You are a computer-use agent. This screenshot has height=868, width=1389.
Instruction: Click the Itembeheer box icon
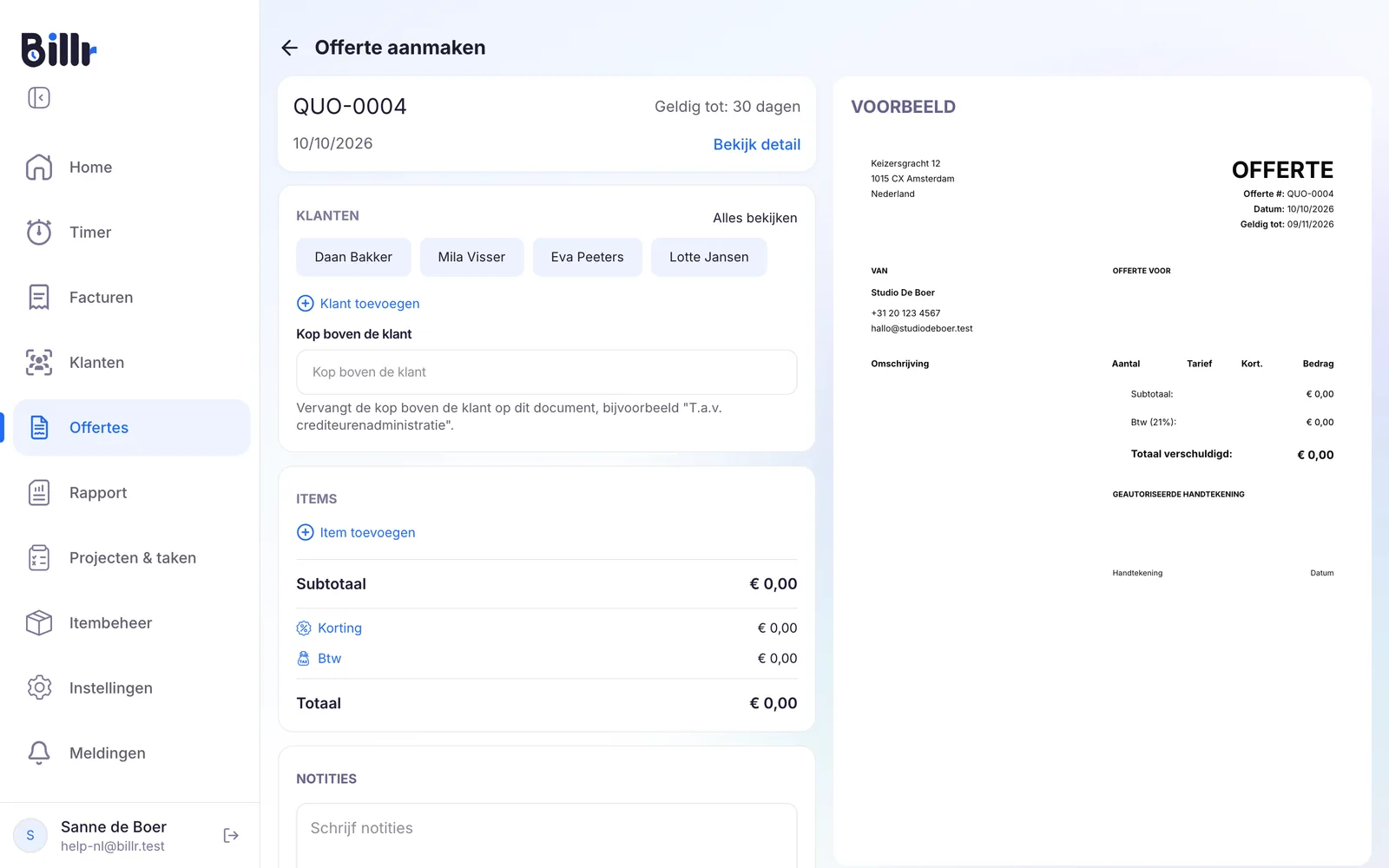pos(39,622)
